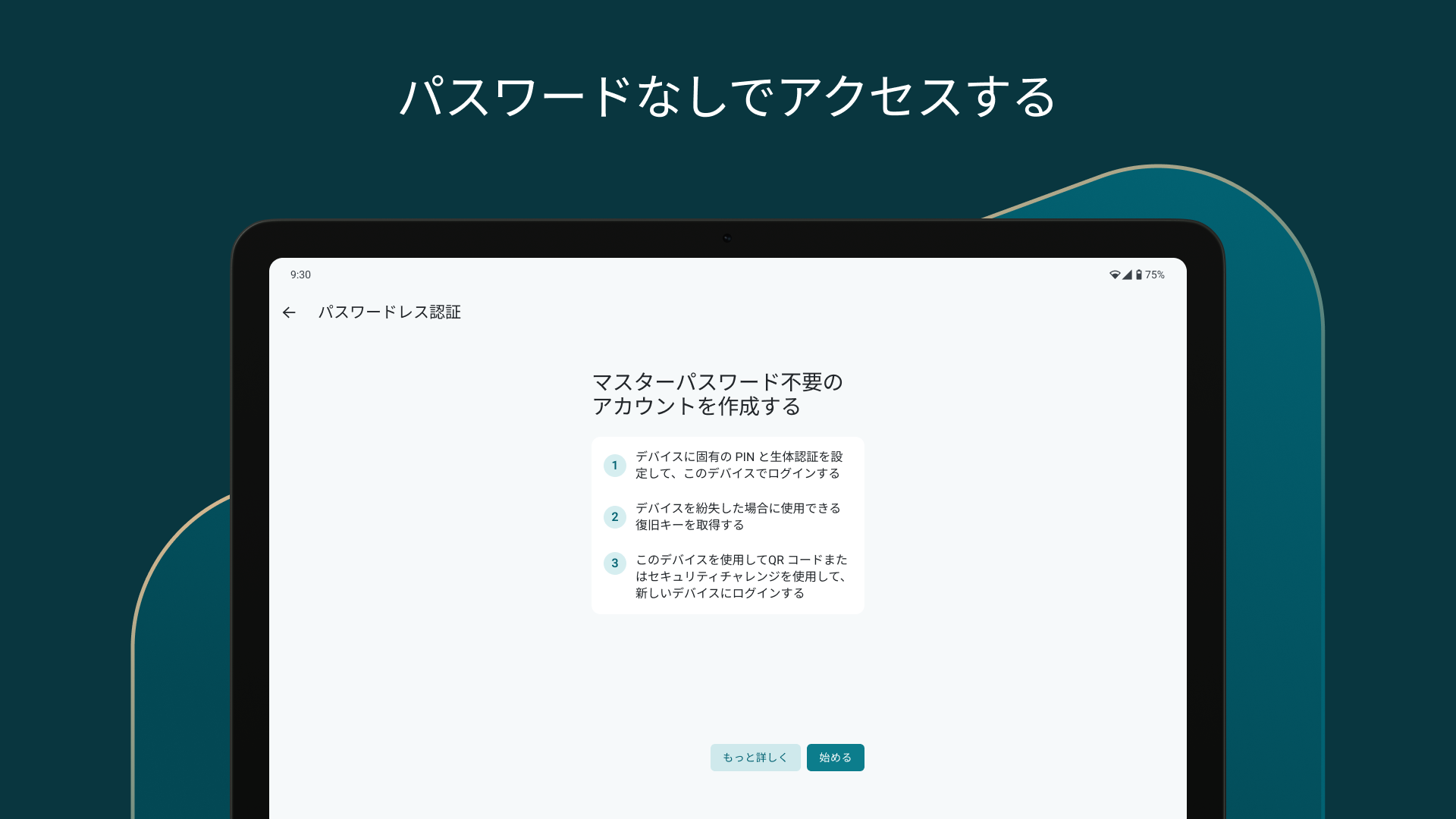Click the 75% battery percentage text
The height and width of the screenshot is (819, 1456).
[x=1155, y=275]
